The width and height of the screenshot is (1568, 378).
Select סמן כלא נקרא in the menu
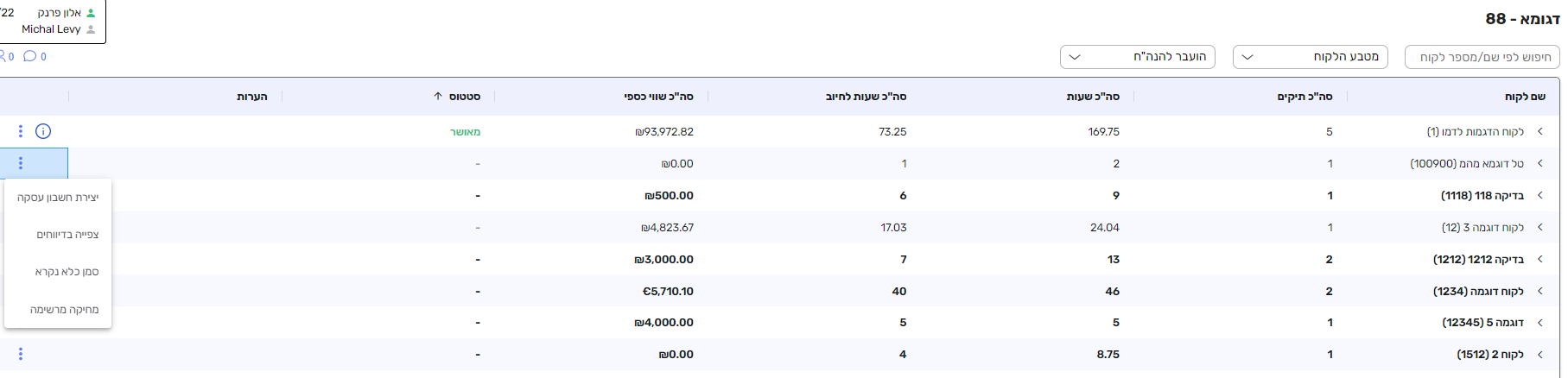(x=67, y=272)
